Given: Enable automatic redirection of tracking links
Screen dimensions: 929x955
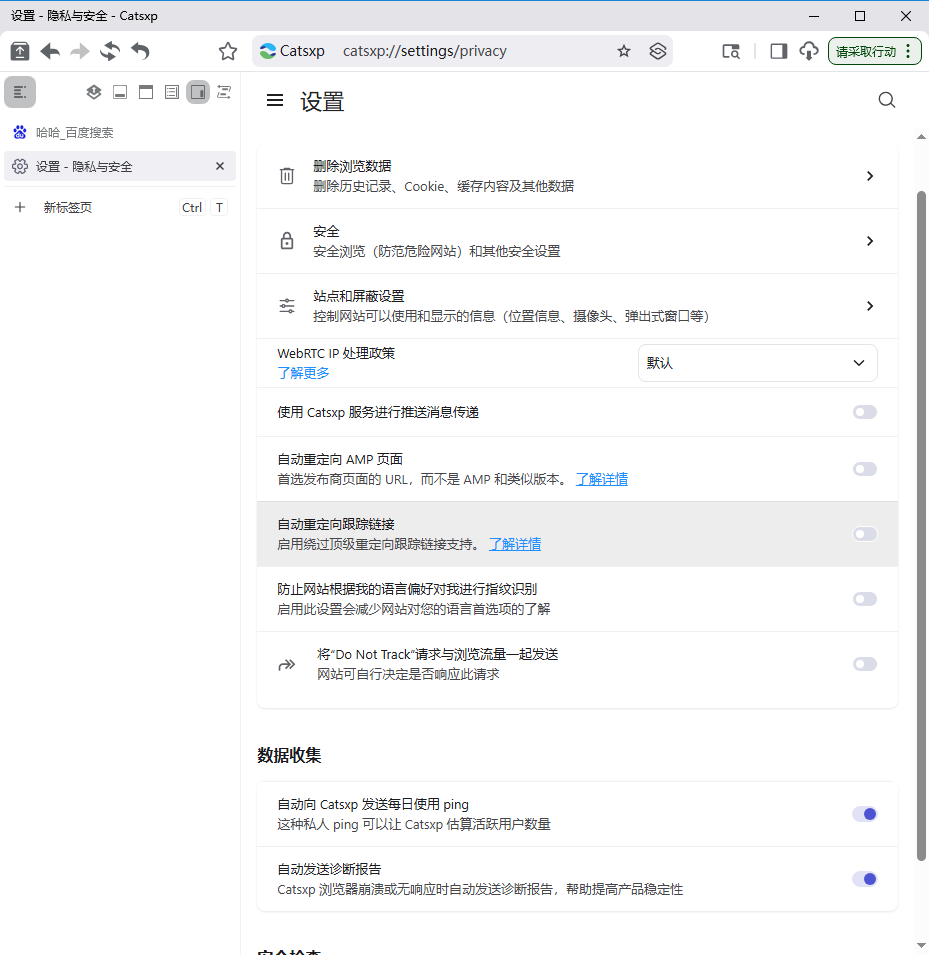Looking at the screenshot, I should (863, 533).
